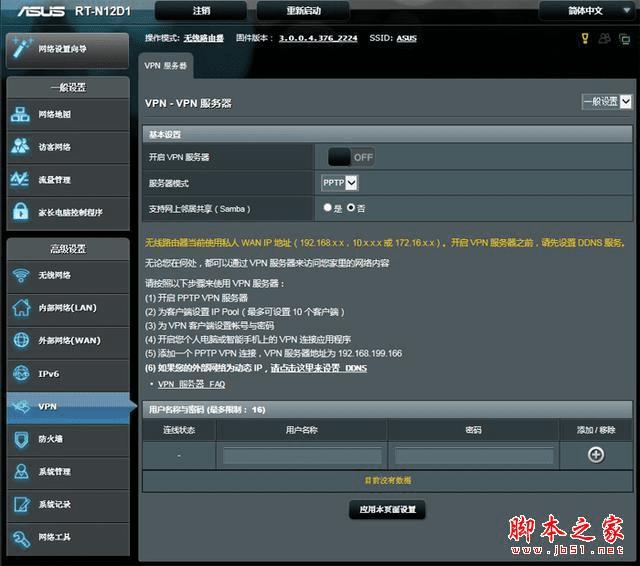Open the 网络地图 network map icon
Screen dimensions: 640x566
point(20,114)
